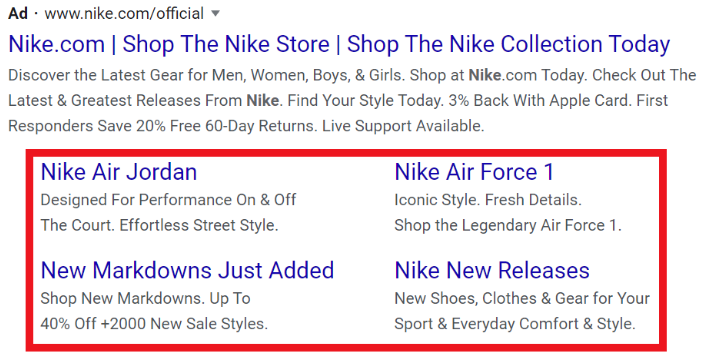Click The Court. Effortless Street Style. line
Image resolution: width=710 pixels, height=362 pixels.
[159, 225]
